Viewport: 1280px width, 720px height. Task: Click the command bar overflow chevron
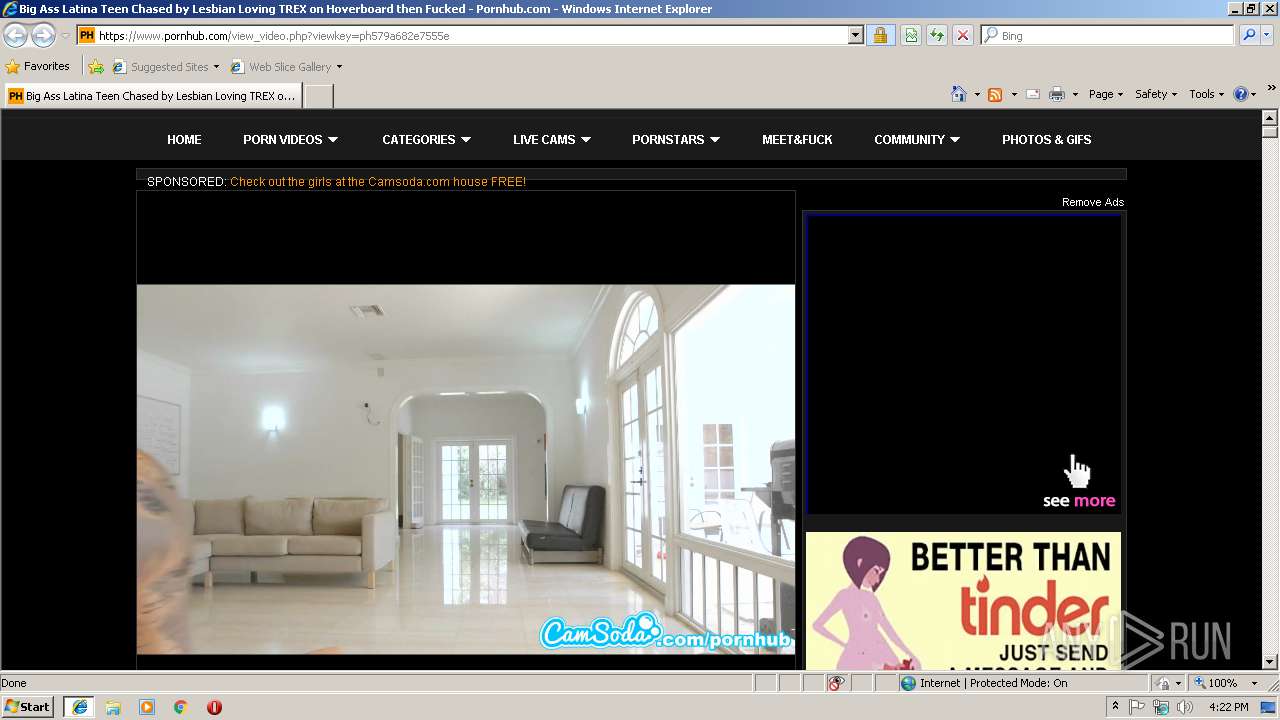(x=1272, y=88)
